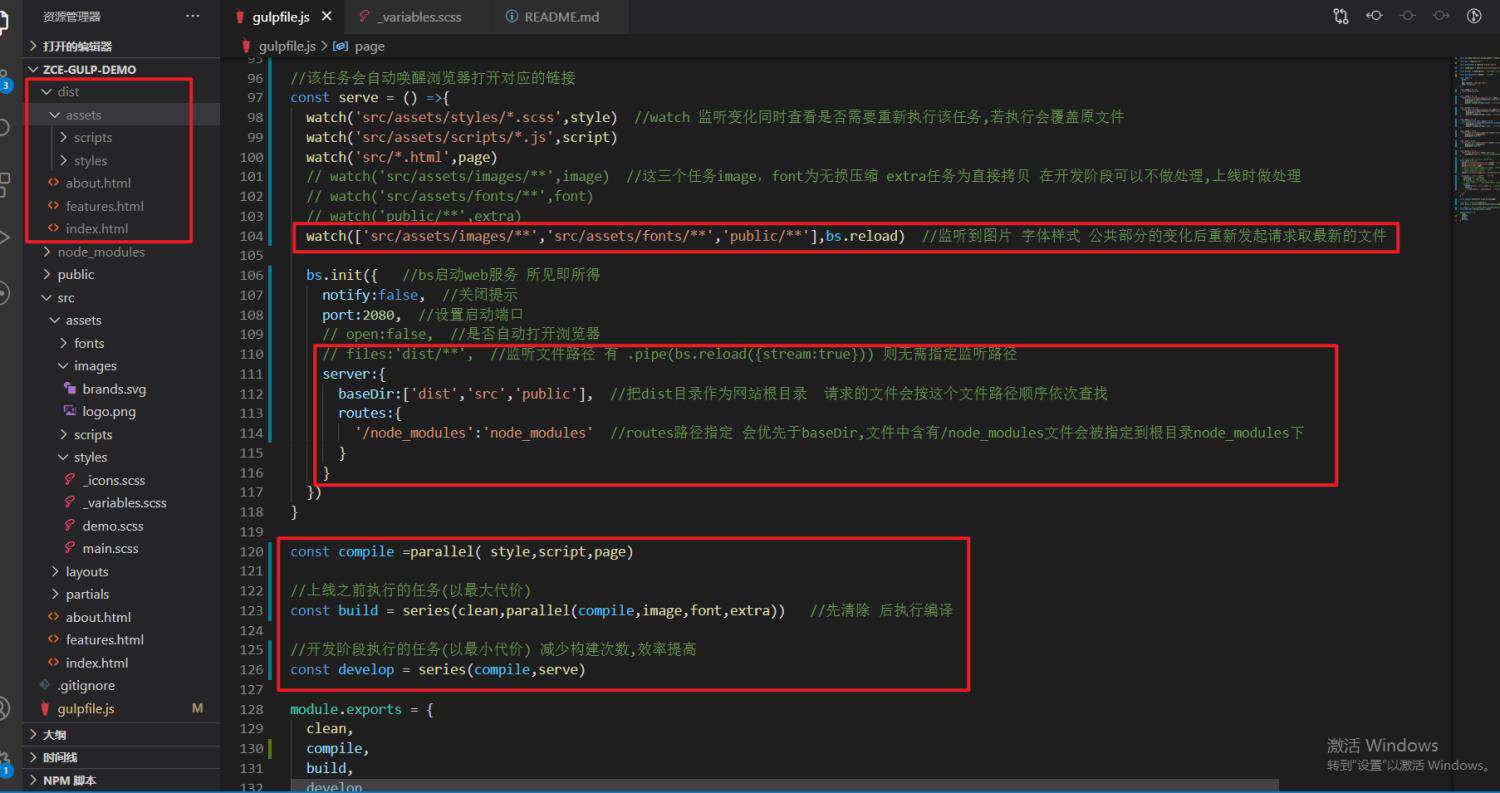Click the svg icon beside brands.svg
Screen dimensions: 1500x793
70,388
